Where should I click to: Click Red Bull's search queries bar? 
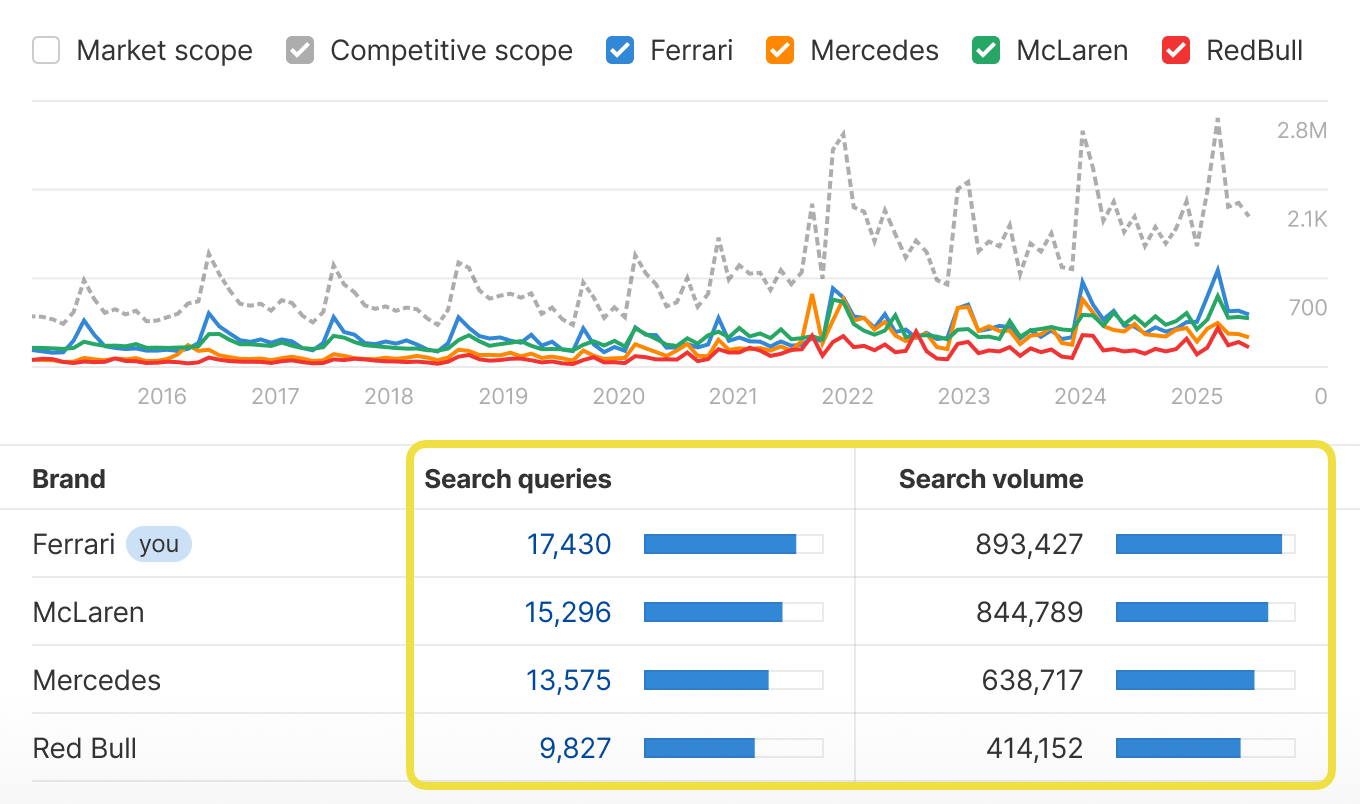(x=700, y=747)
